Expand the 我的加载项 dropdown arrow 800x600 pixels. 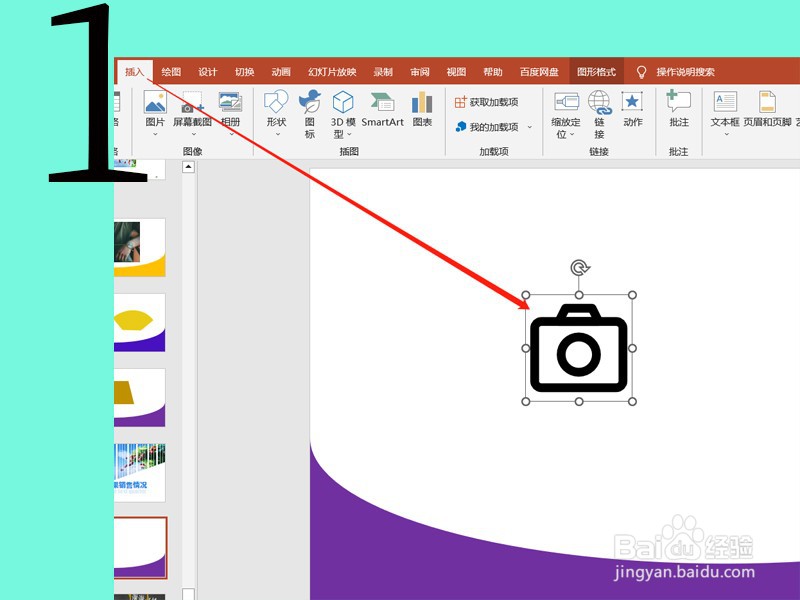(530, 127)
